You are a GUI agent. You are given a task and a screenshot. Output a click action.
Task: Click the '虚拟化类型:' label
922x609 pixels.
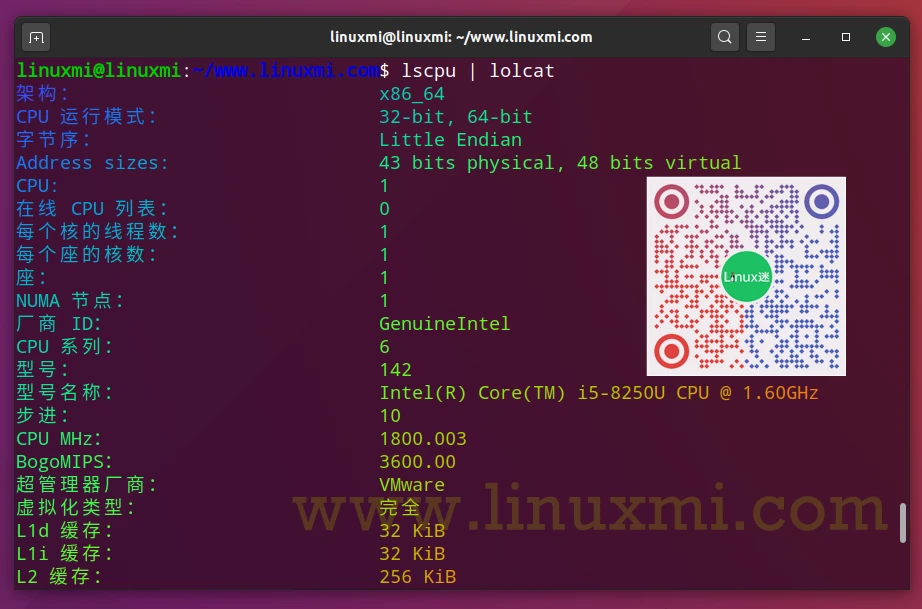point(75,508)
